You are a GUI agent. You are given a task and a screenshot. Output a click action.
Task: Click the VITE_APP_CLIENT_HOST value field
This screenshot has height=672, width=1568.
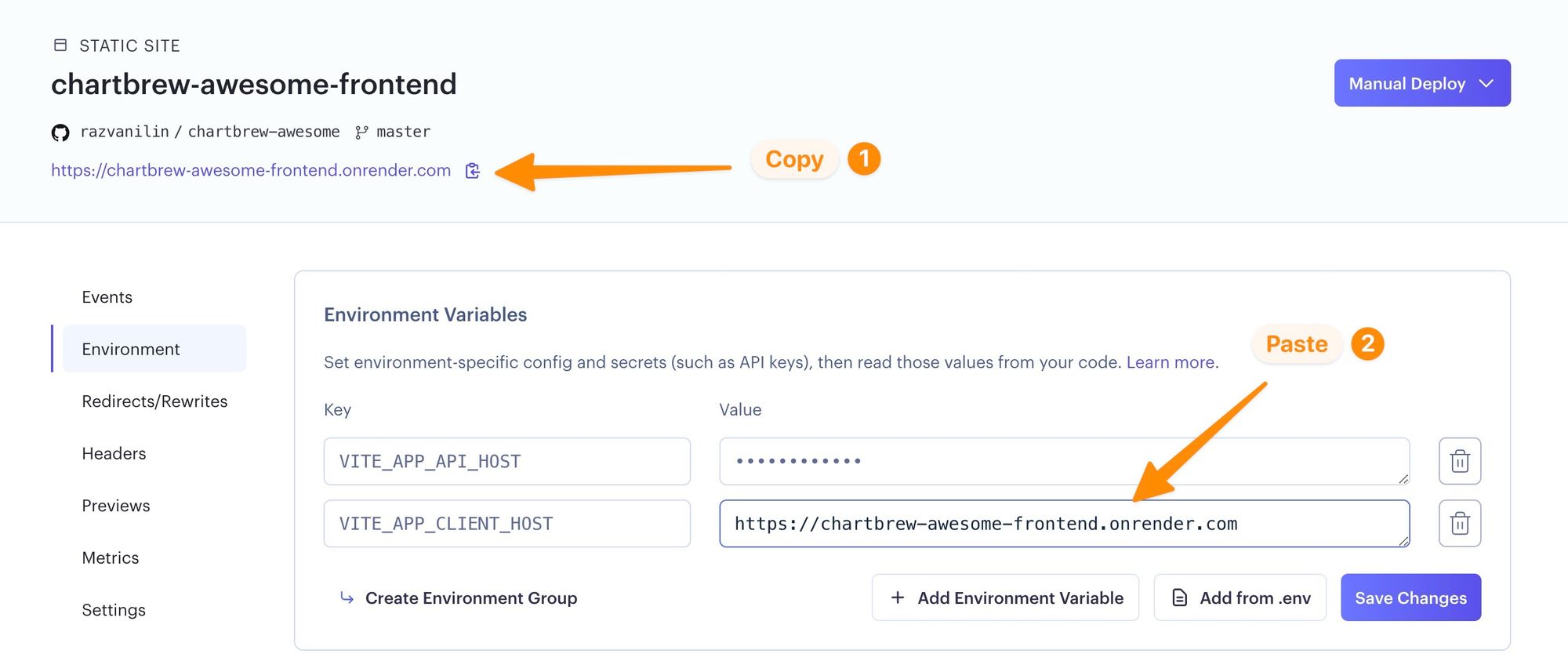(x=1063, y=524)
